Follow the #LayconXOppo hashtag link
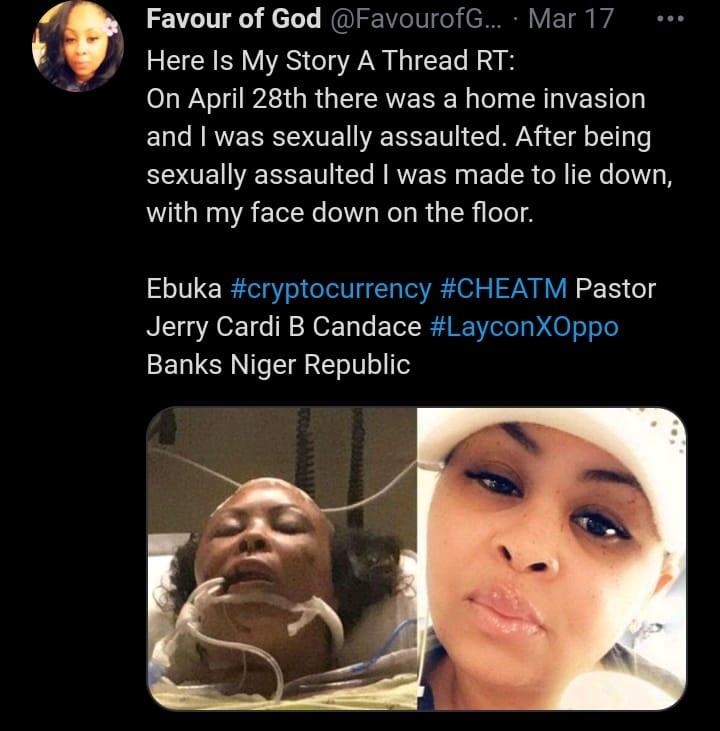Image resolution: width=720 pixels, height=731 pixels. [523, 327]
